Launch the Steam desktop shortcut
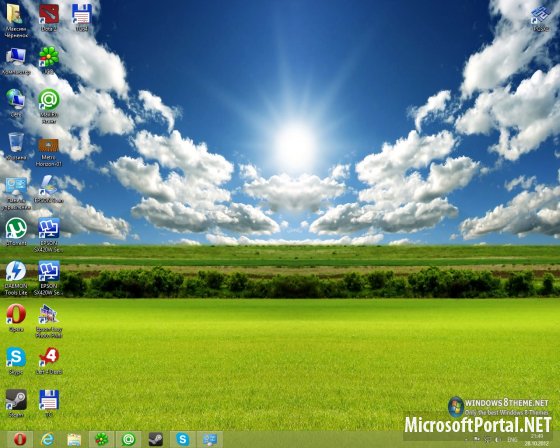The image size is (560, 448). click(16, 403)
